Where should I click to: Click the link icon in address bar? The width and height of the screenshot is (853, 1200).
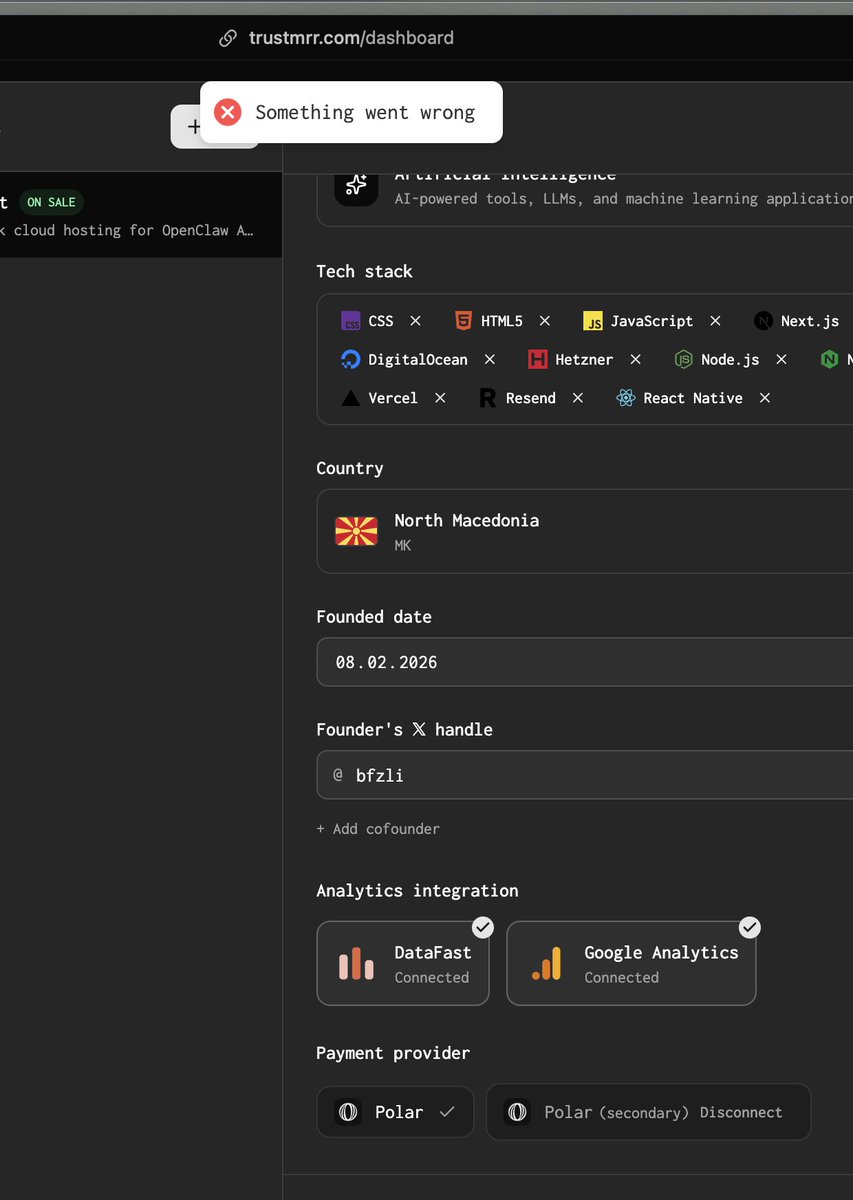pos(228,38)
